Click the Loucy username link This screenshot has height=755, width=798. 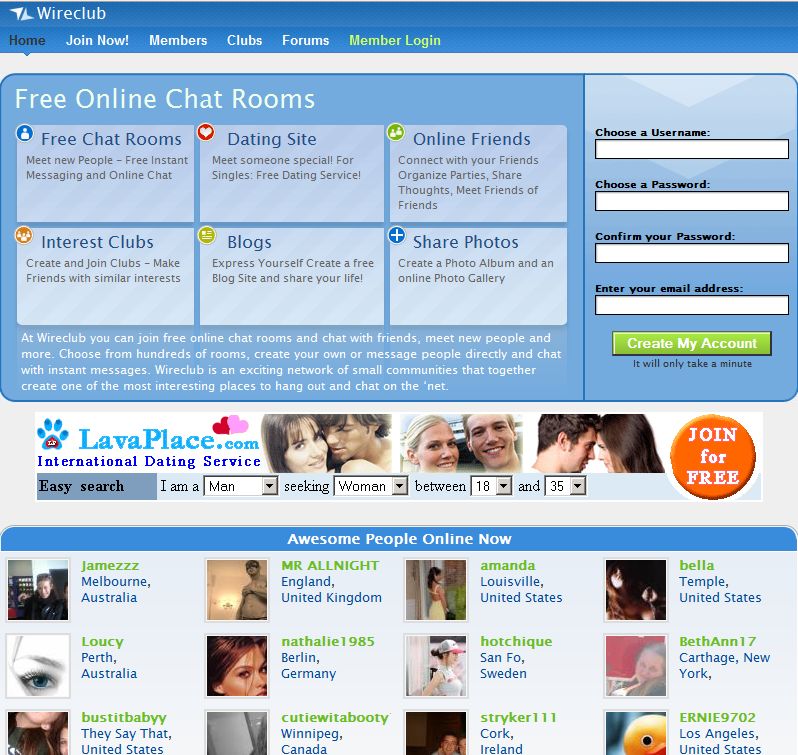click(x=102, y=642)
